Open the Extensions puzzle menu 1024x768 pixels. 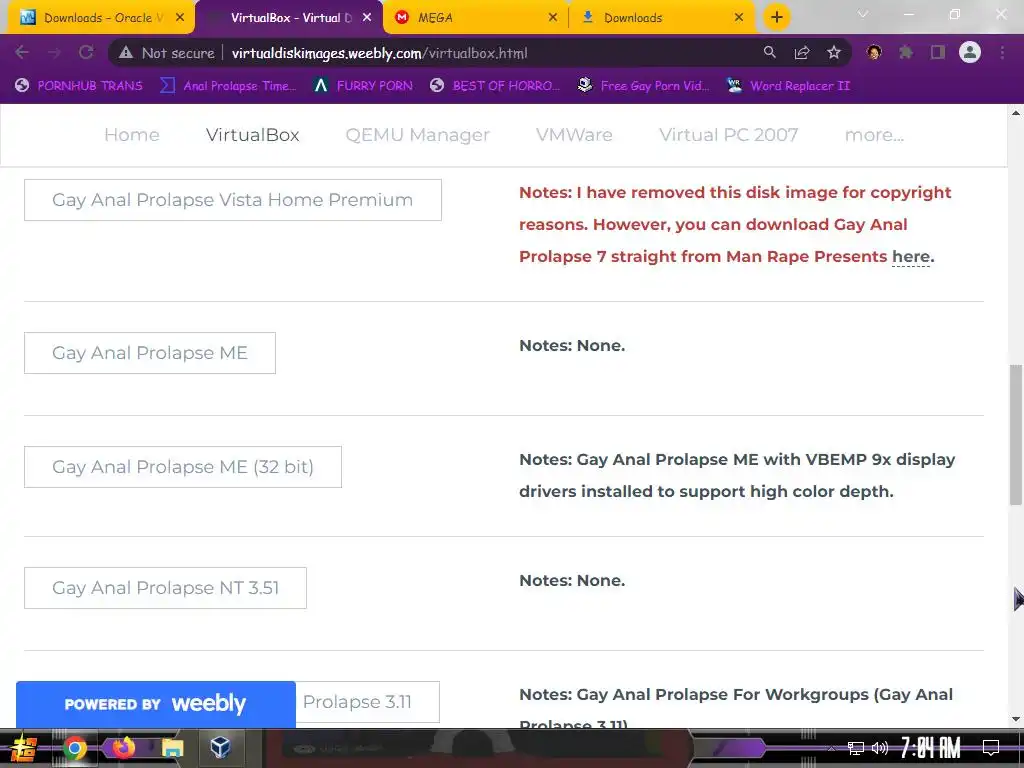click(x=906, y=52)
